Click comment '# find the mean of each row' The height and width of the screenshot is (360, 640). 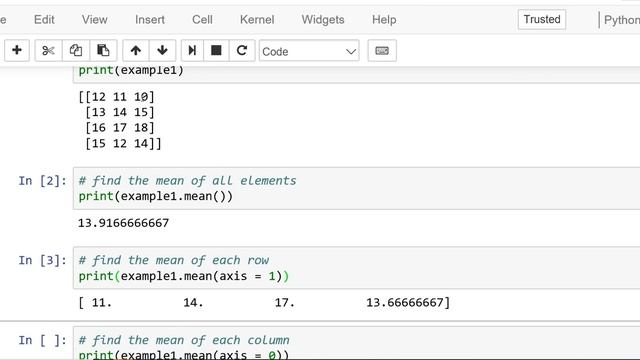click(x=173, y=260)
